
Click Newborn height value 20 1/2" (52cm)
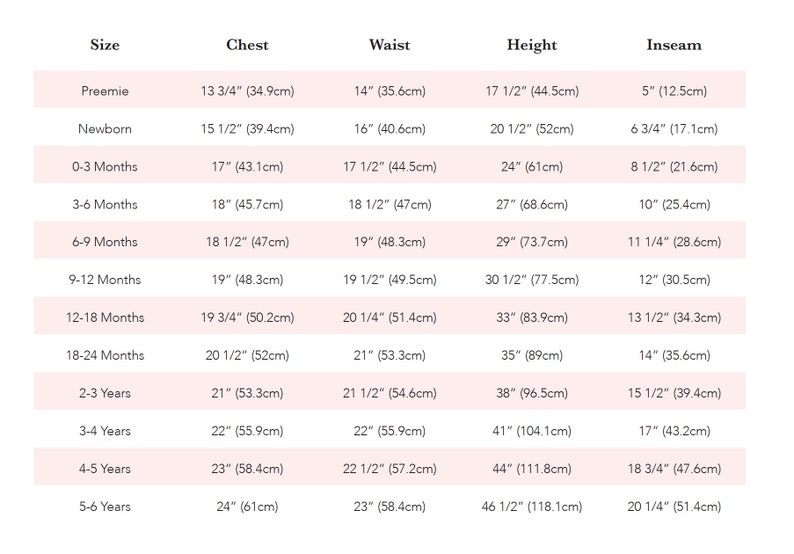[x=532, y=129]
